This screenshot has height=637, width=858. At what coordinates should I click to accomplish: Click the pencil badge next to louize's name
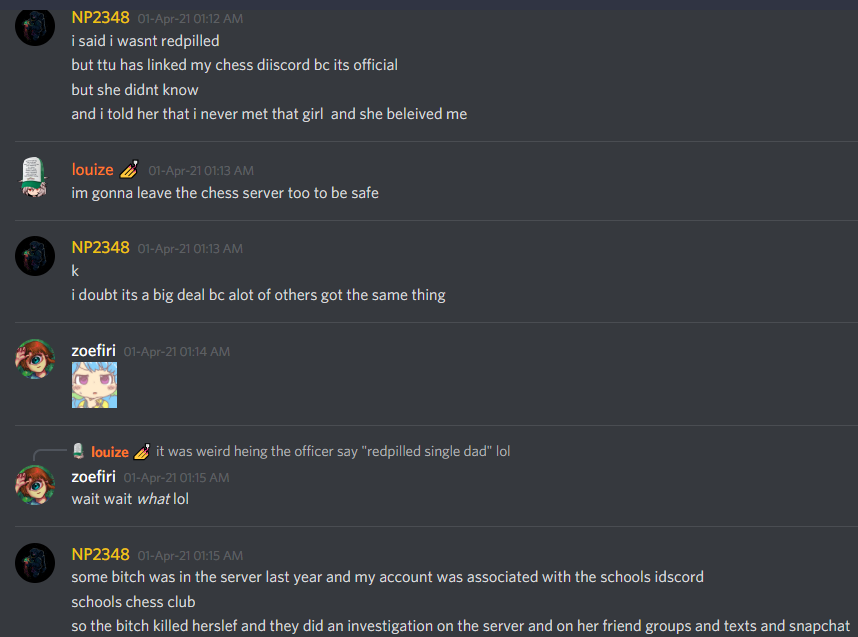pos(129,169)
